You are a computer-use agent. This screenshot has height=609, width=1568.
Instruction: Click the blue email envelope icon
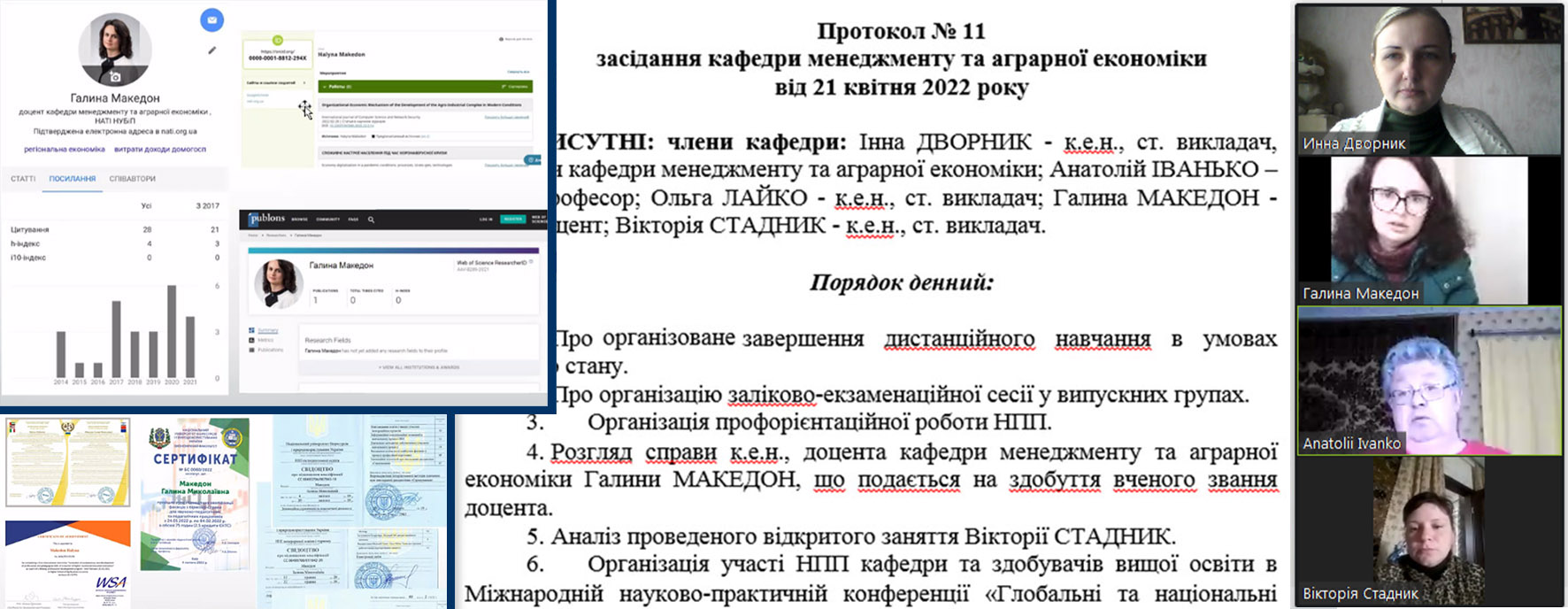click(x=211, y=19)
